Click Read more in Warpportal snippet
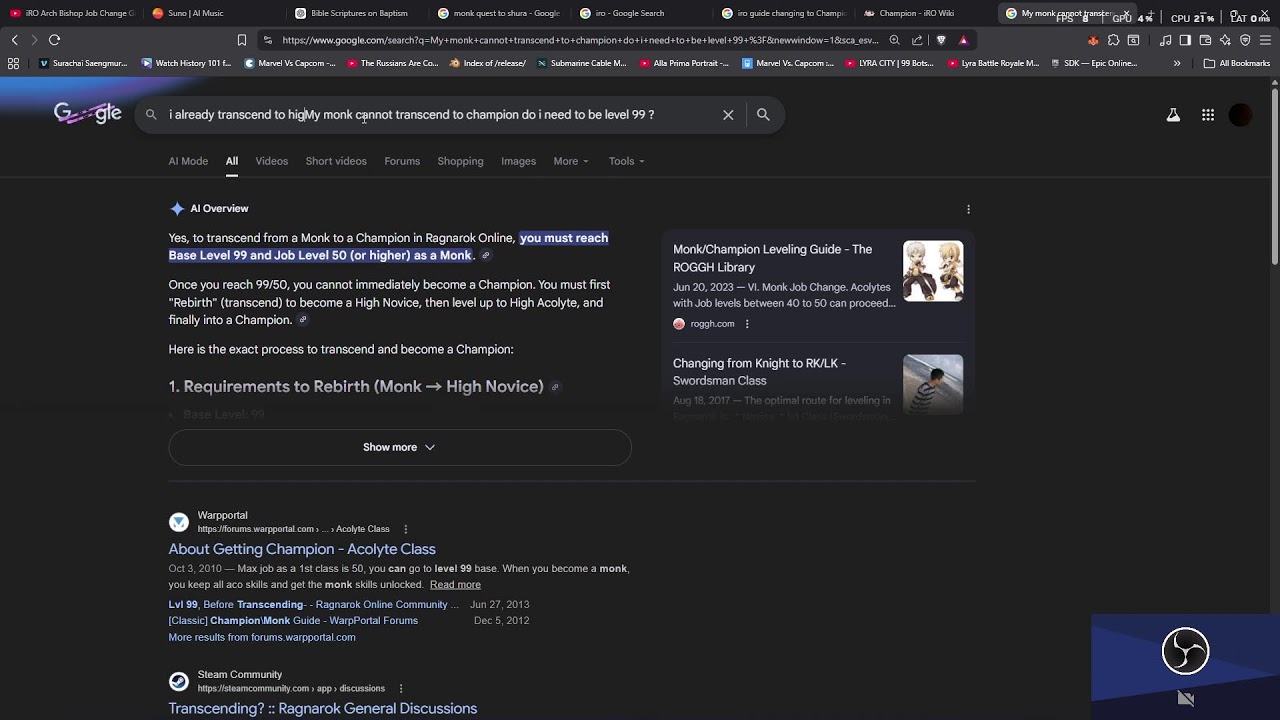1280x720 pixels. pos(455,585)
